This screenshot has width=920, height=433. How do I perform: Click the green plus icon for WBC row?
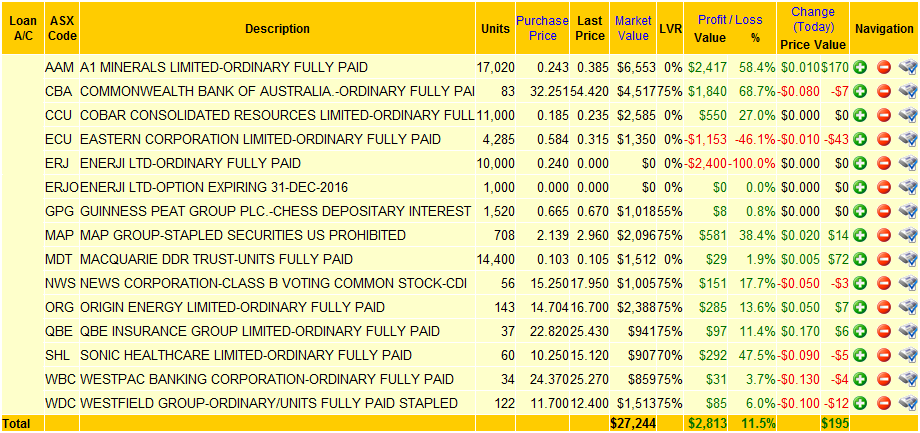860,379
